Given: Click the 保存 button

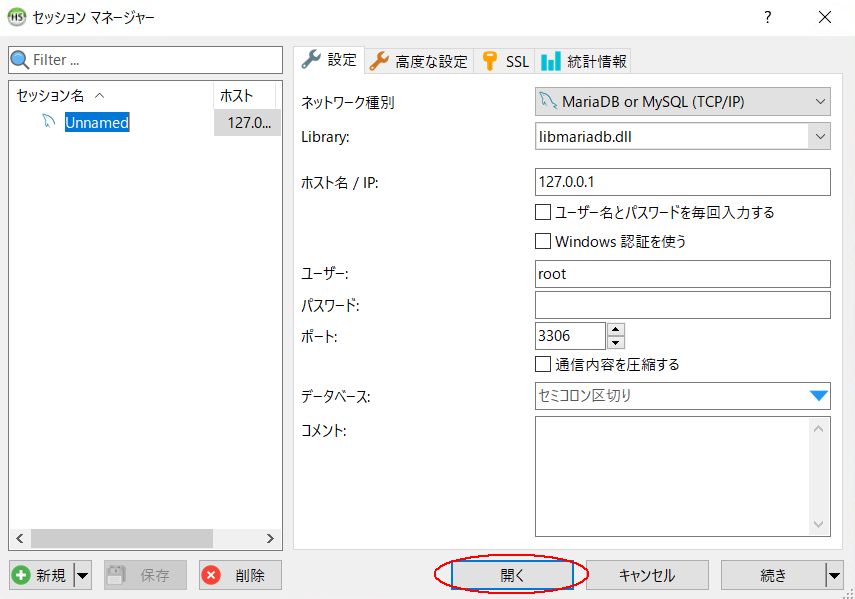Looking at the screenshot, I should coord(146,575).
